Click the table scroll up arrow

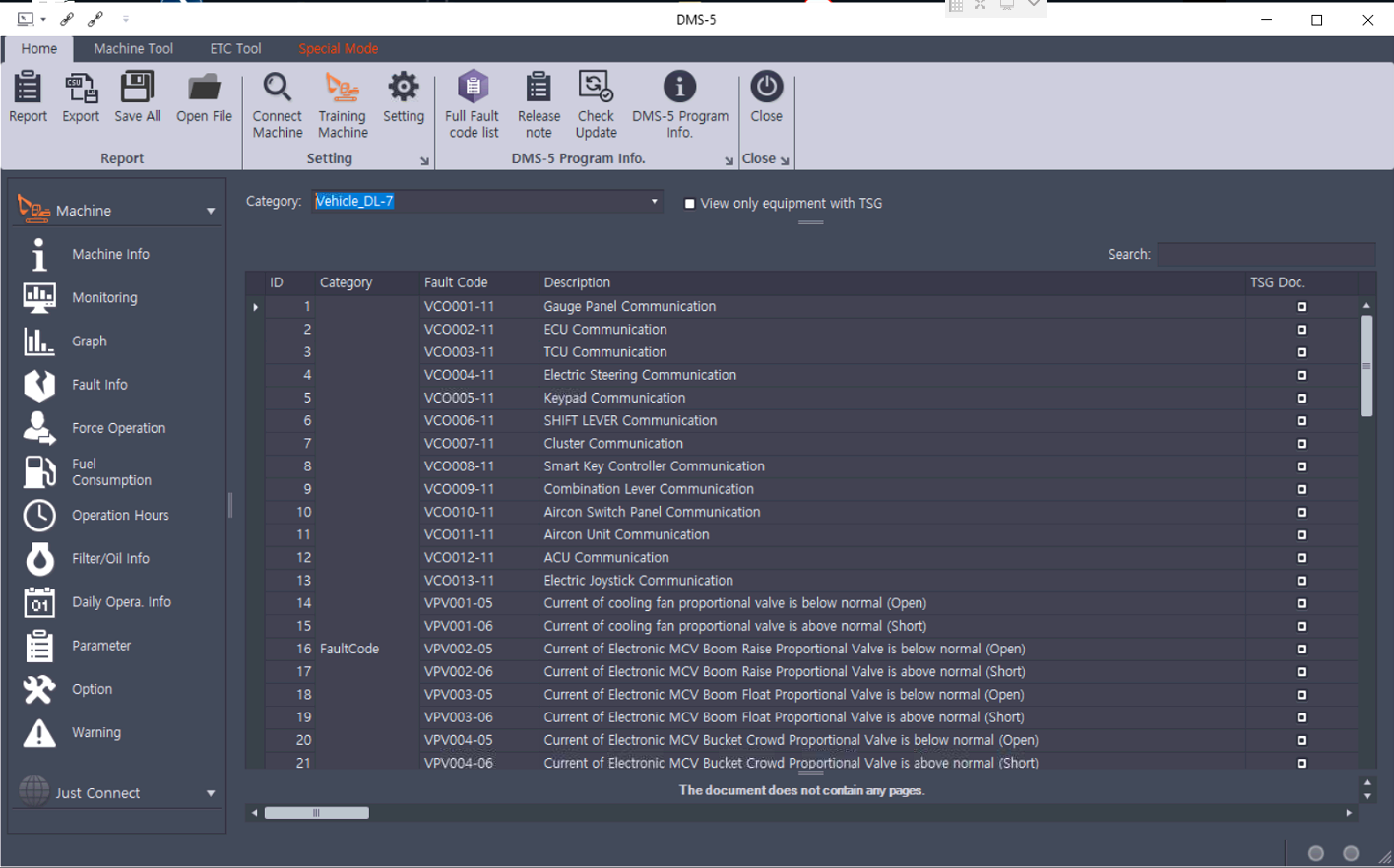(x=1366, y=306)
